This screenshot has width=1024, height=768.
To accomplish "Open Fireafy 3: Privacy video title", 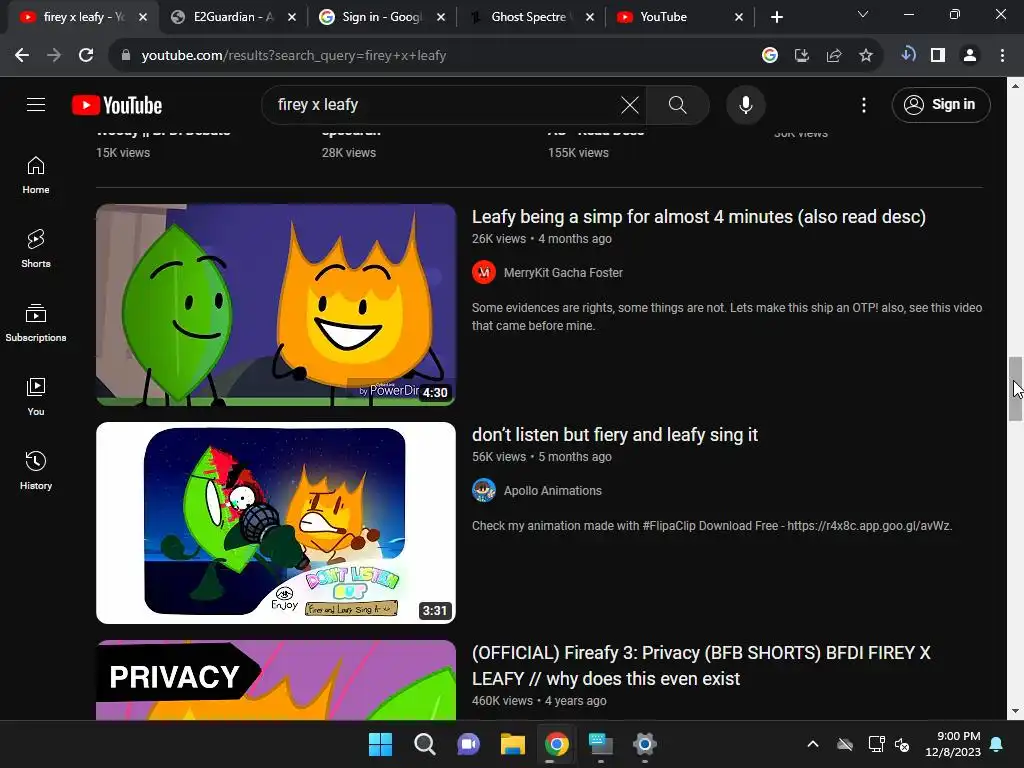I will [701, 665].
